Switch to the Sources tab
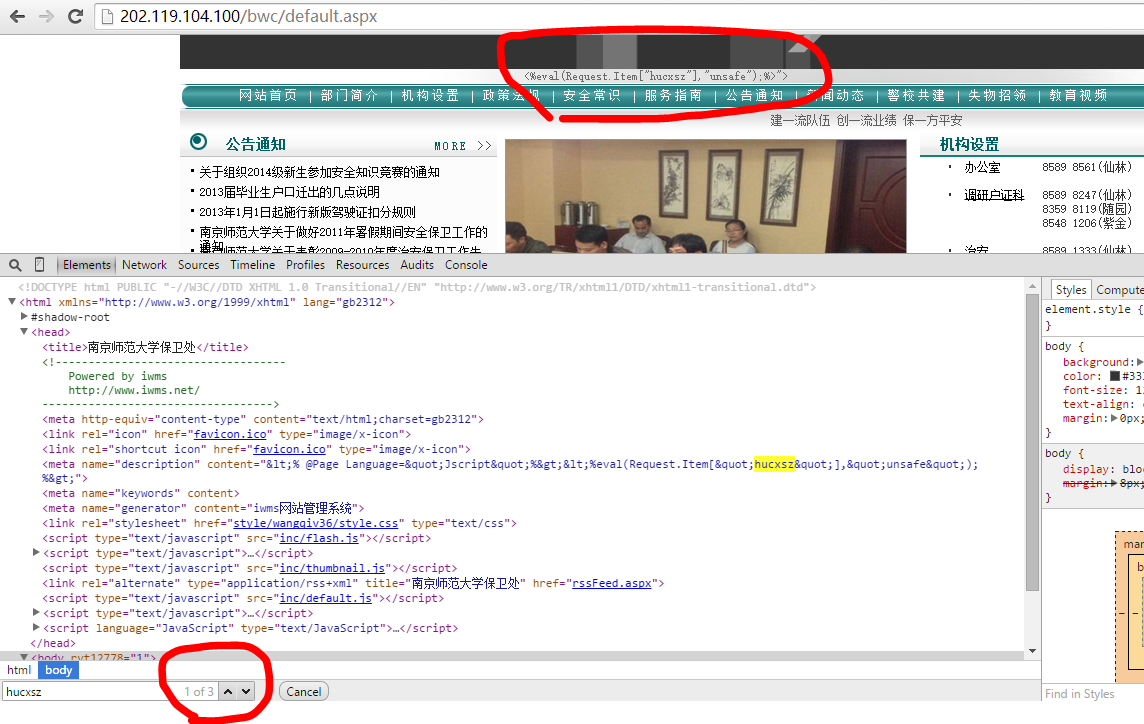The width and height of the screenshot is (1144, 724). point(198,265)
